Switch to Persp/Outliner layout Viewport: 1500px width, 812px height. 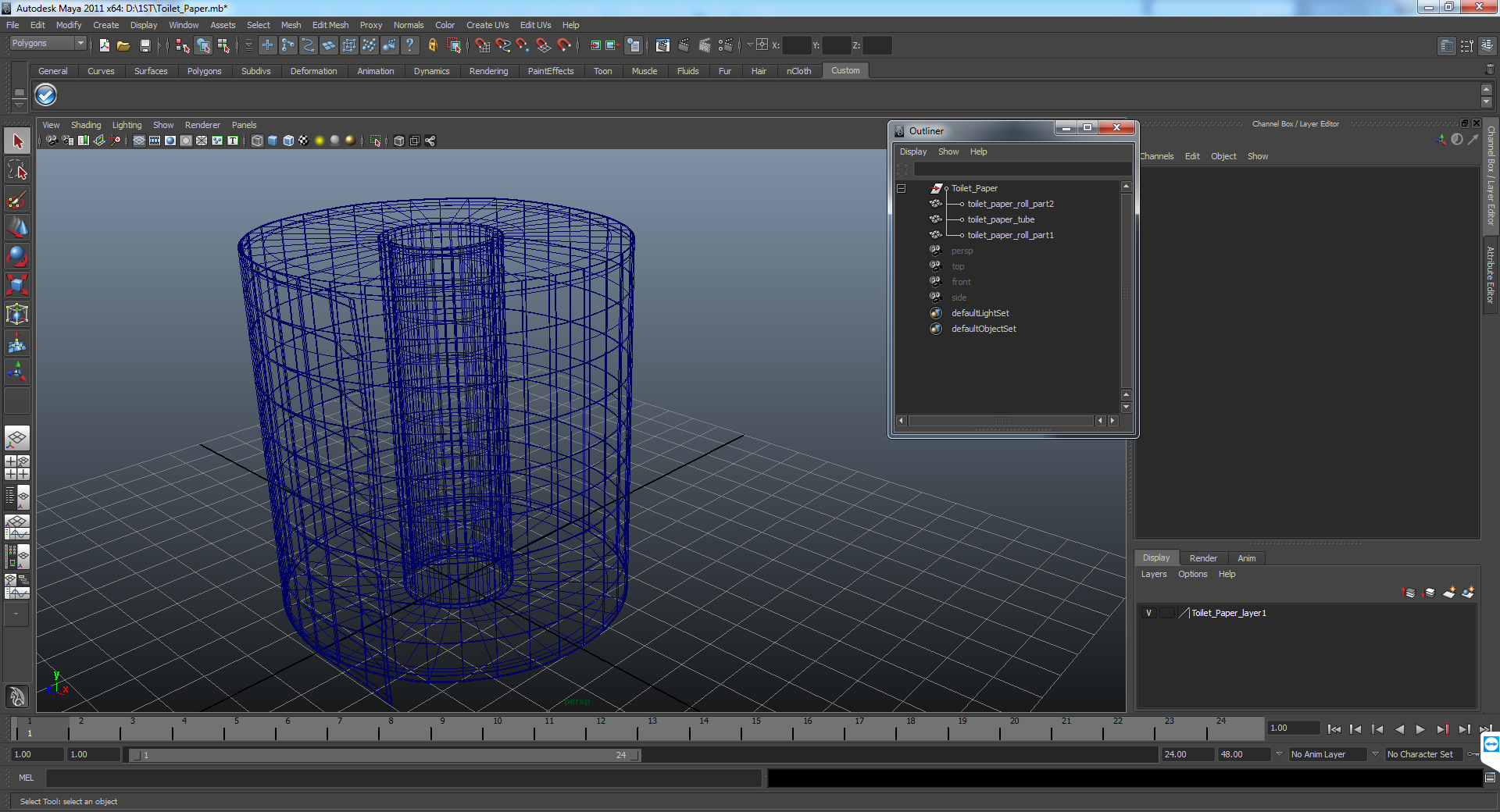(17, 497)
